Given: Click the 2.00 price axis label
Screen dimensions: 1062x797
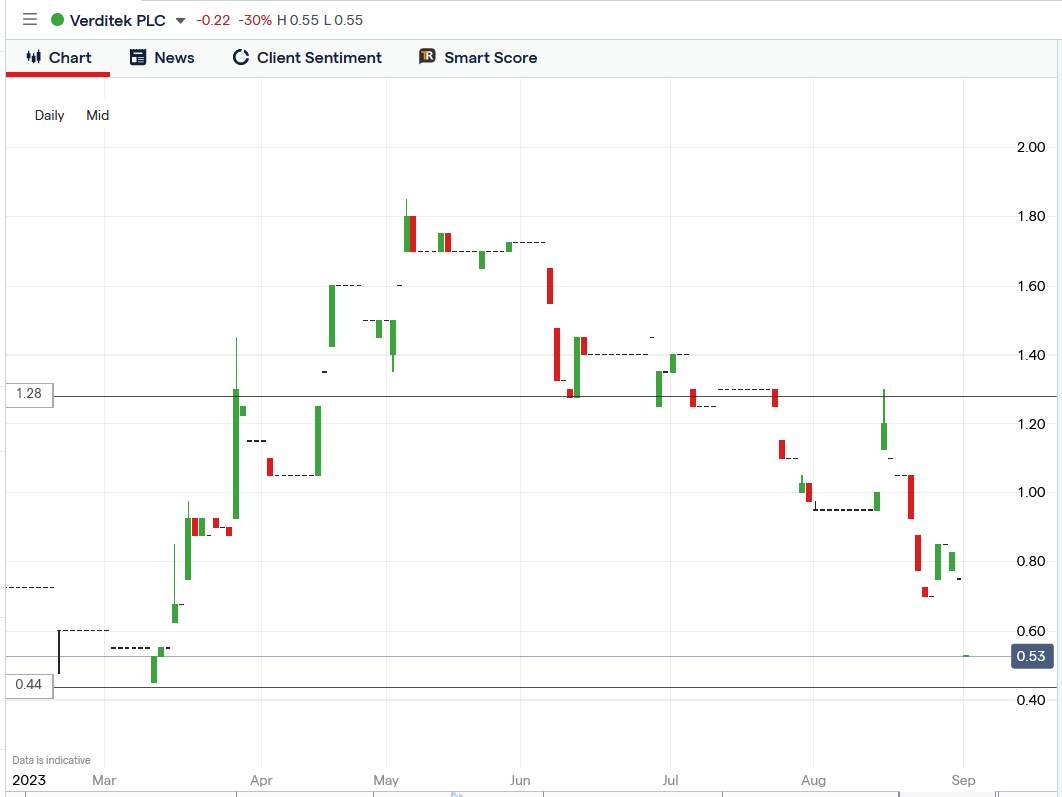Looking at the screenshot, I should tap(1031, 147).
